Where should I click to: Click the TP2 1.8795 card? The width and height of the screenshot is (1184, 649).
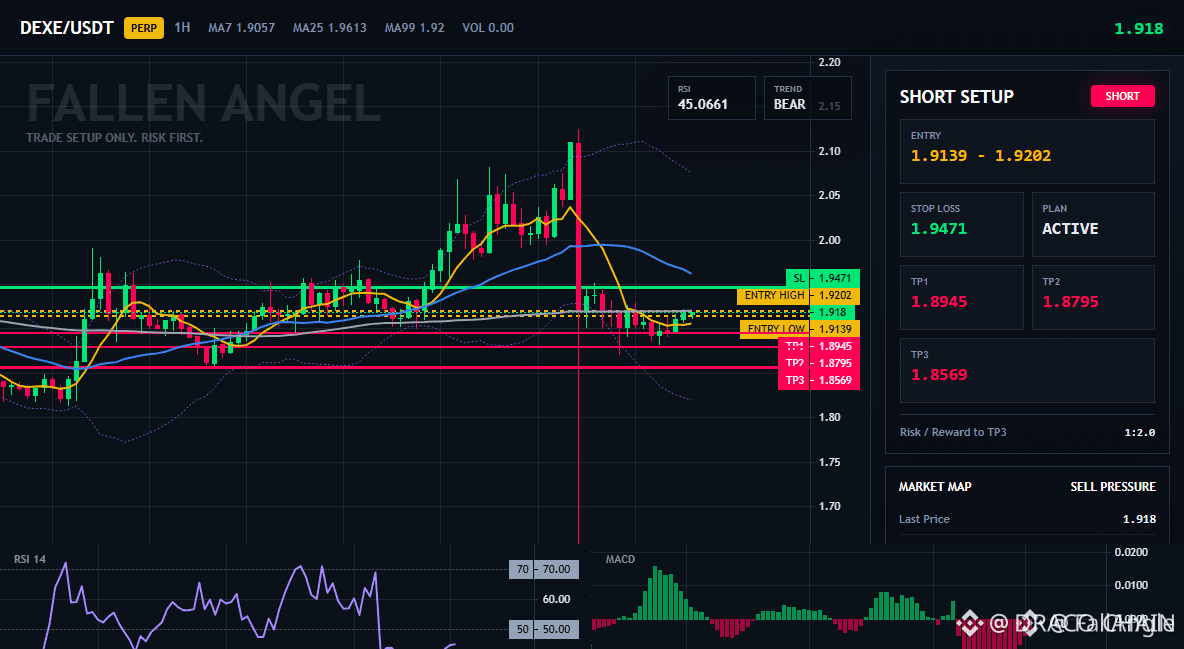(x=1093, y=297)
